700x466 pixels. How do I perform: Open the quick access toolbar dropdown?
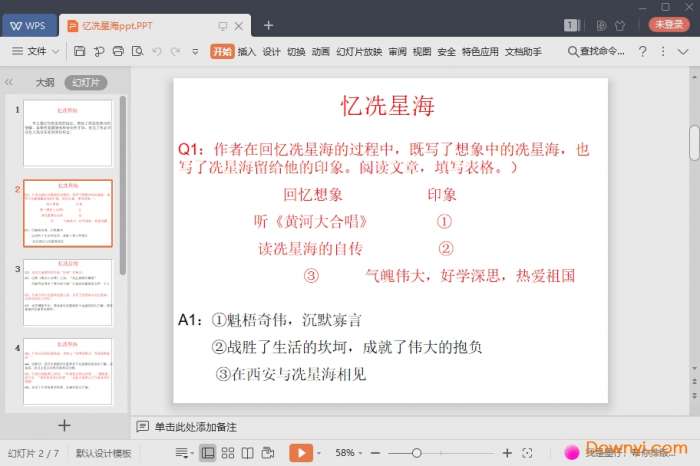point(195,52)
